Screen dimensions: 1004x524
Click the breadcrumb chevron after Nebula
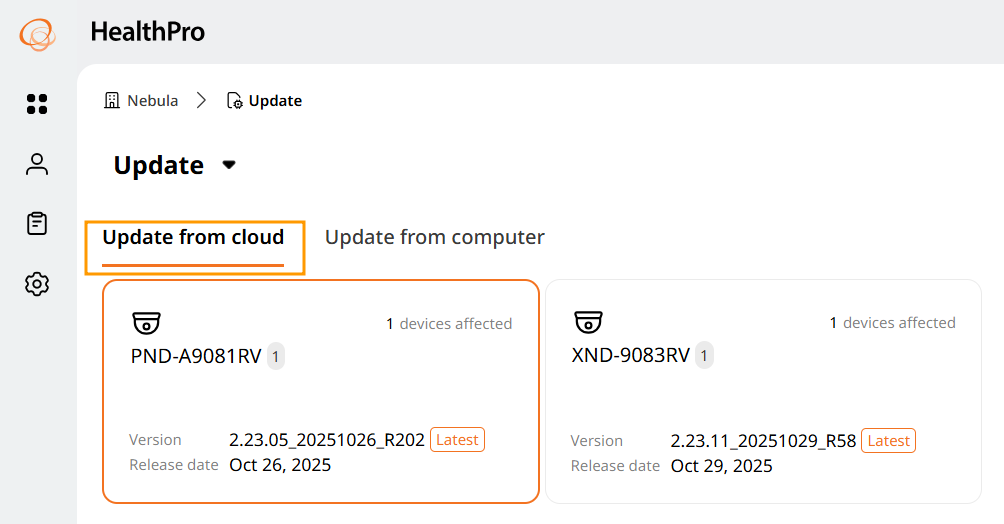coord(202,100)
